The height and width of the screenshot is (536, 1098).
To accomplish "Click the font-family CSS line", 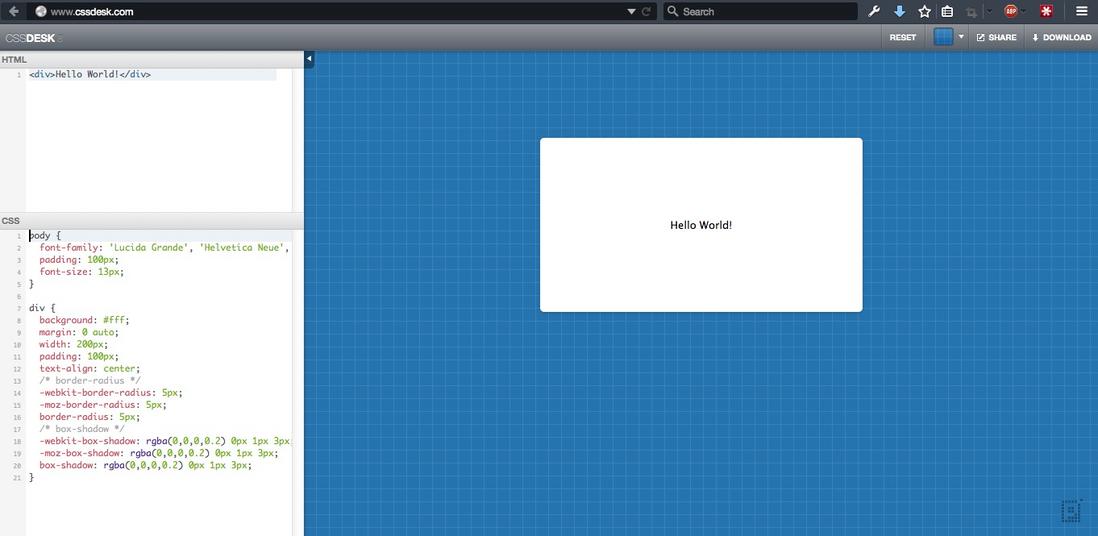I will pos(165,248).
